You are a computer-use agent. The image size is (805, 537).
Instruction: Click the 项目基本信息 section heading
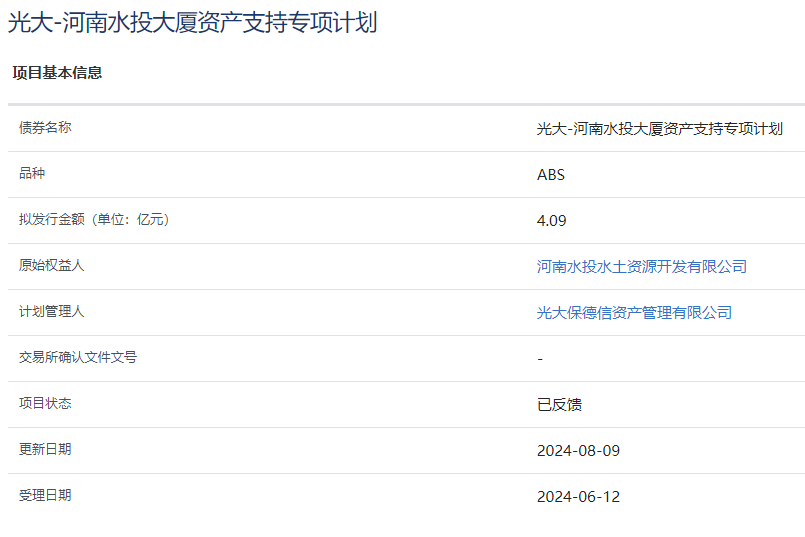tap(57, 73)
